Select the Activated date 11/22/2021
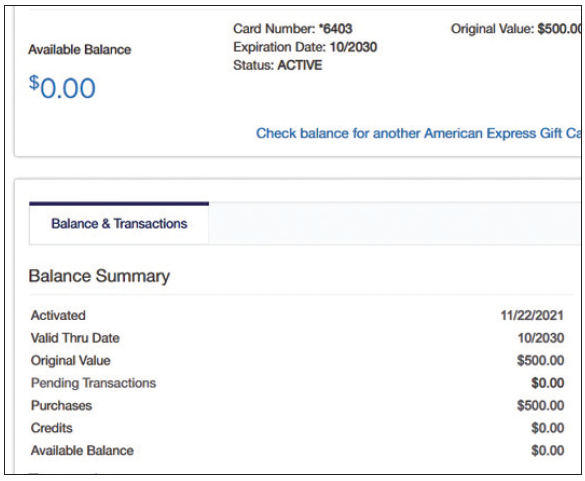The height and width of the screenshot is (481, 585). point(532,315)
